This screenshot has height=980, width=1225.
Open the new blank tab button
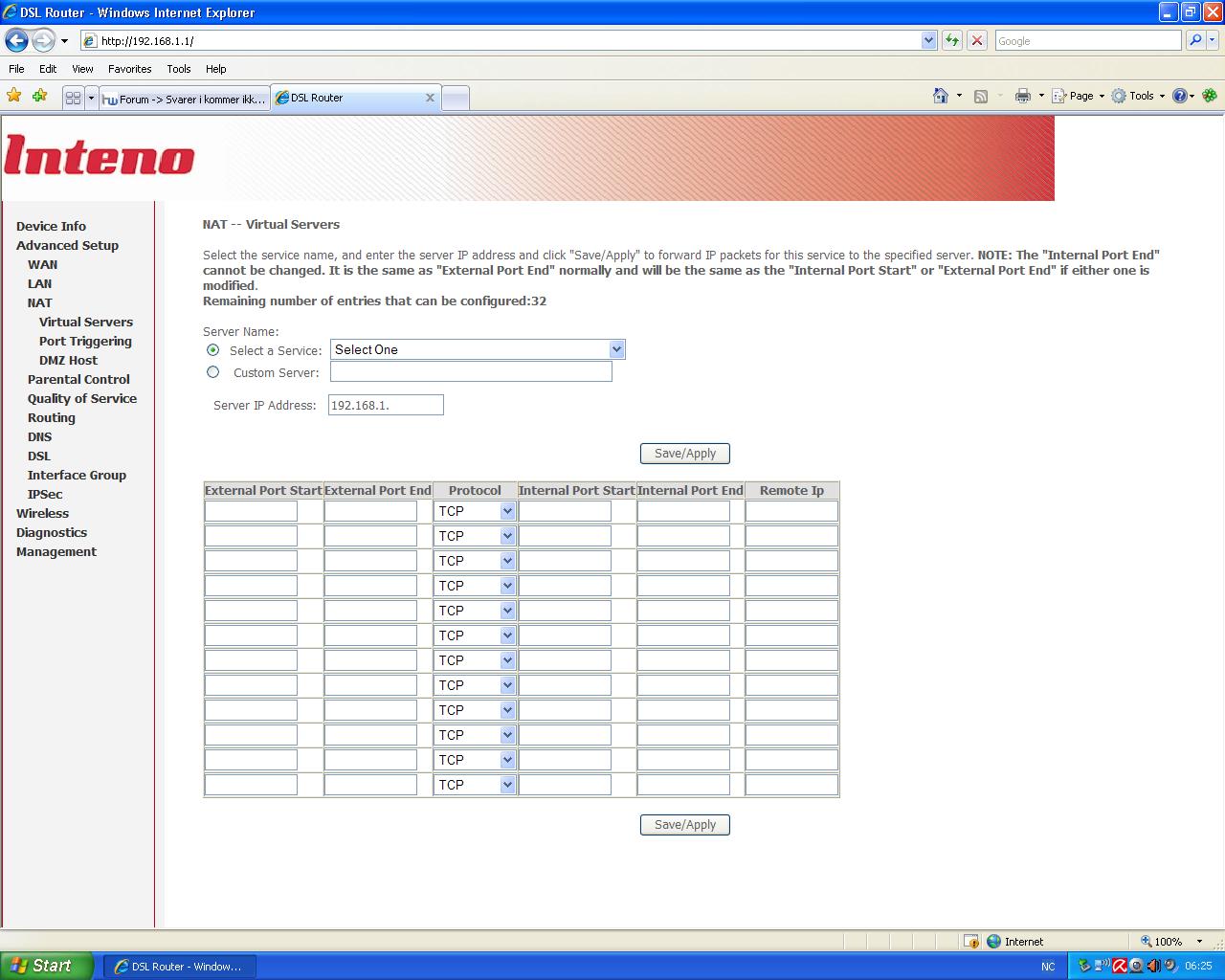pyautogui.click(x=456, y=98)
